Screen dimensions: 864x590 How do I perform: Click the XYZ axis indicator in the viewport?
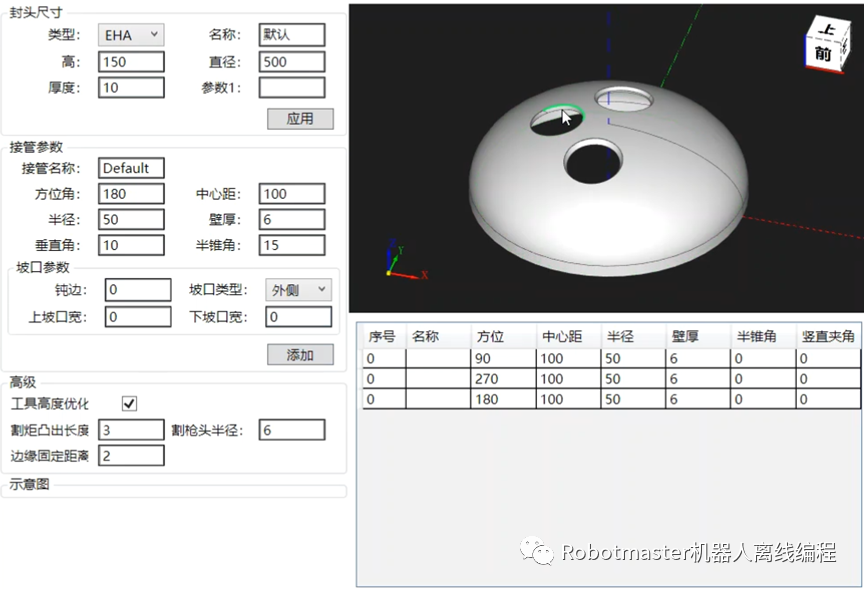402,261
